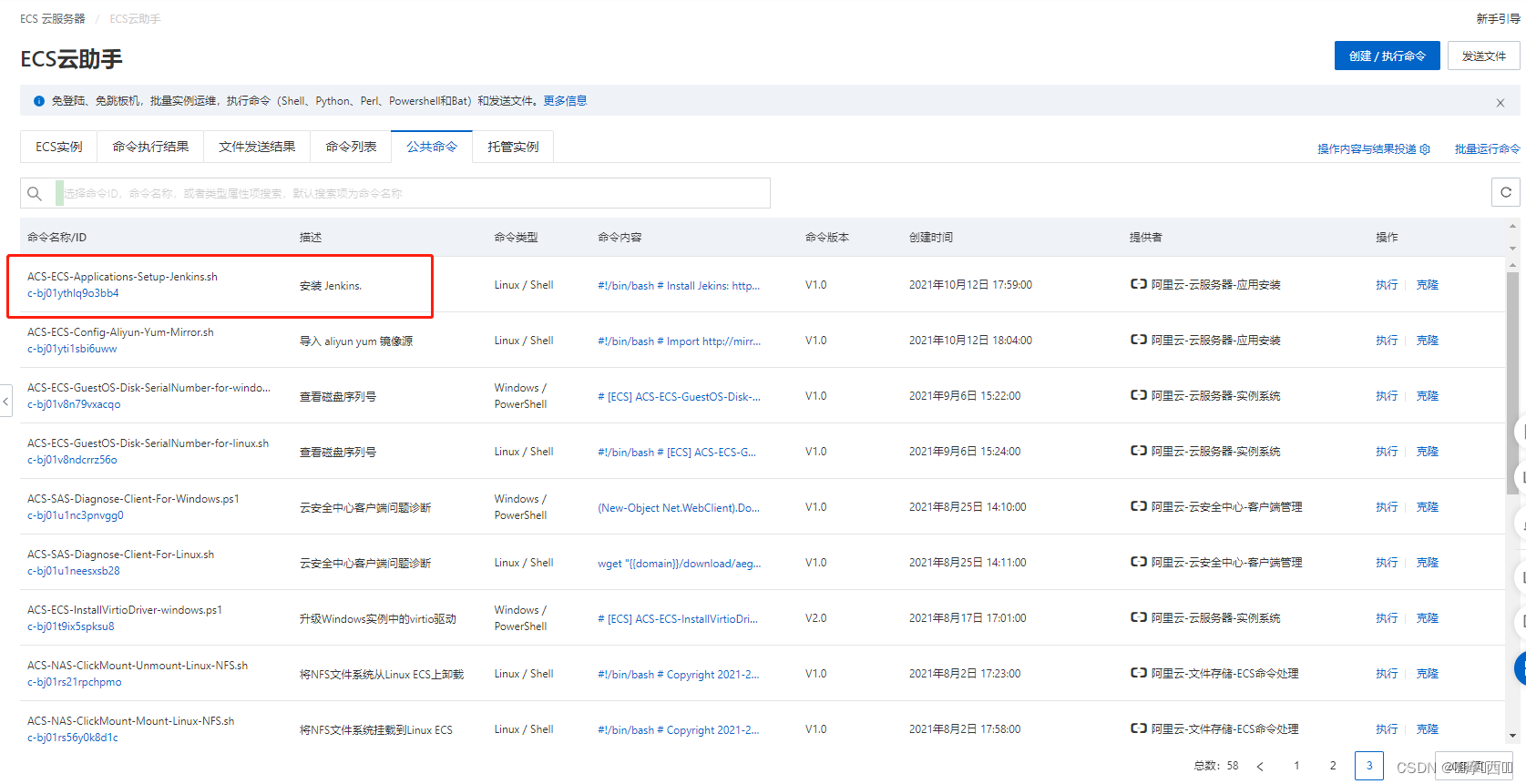The width and height of the screenshot is (1526, 784).
Task: Click the table's vertical scrollbar thumb
Action: (1512, 383)
